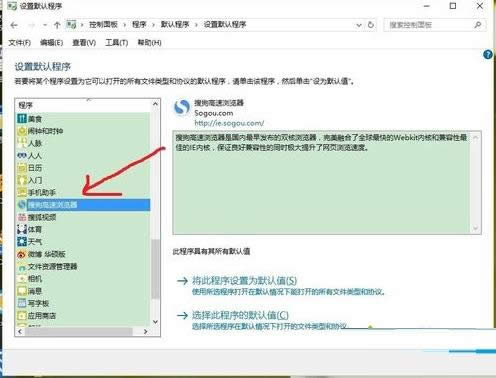
Task: Open the 帮助(H) menu
Action: point(149,43)
